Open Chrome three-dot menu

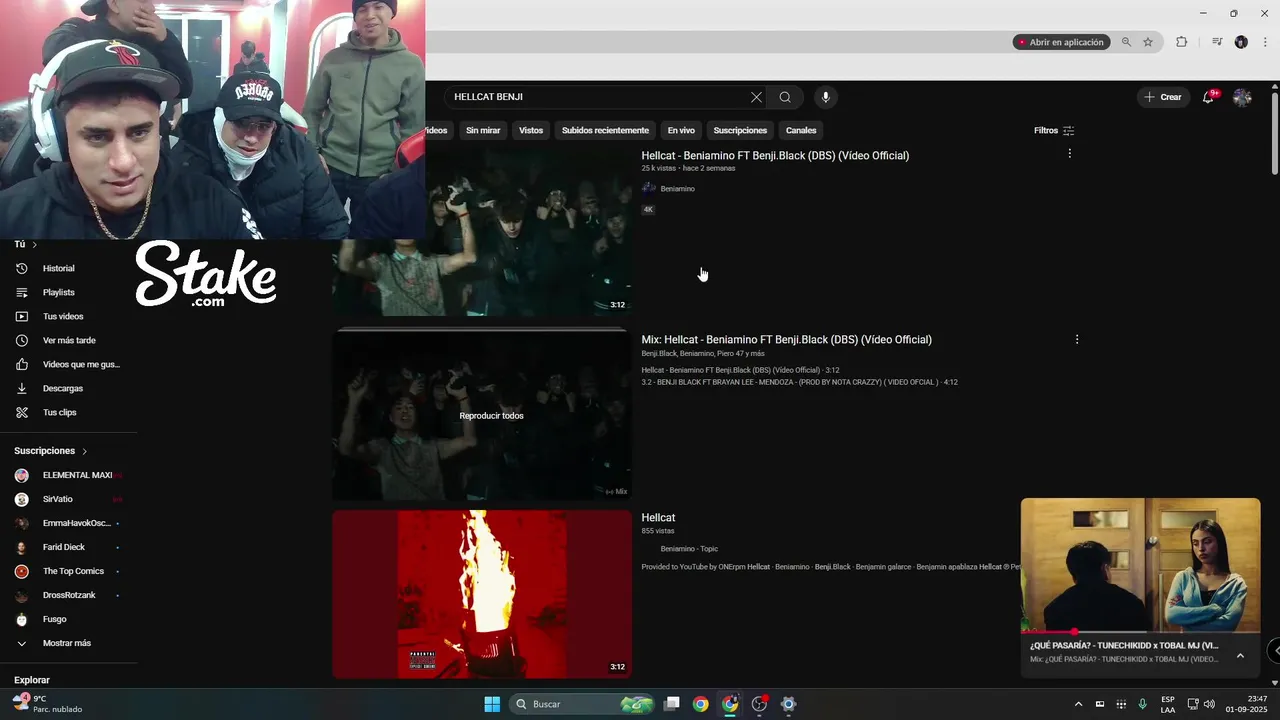tap(1265, 42)
